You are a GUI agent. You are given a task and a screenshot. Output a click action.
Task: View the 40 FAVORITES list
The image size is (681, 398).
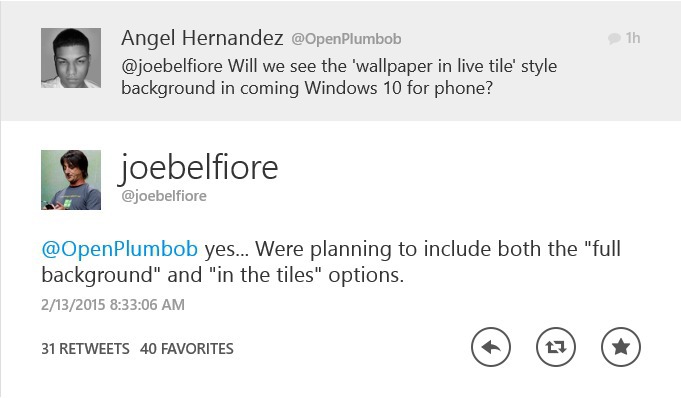(187, 348)
